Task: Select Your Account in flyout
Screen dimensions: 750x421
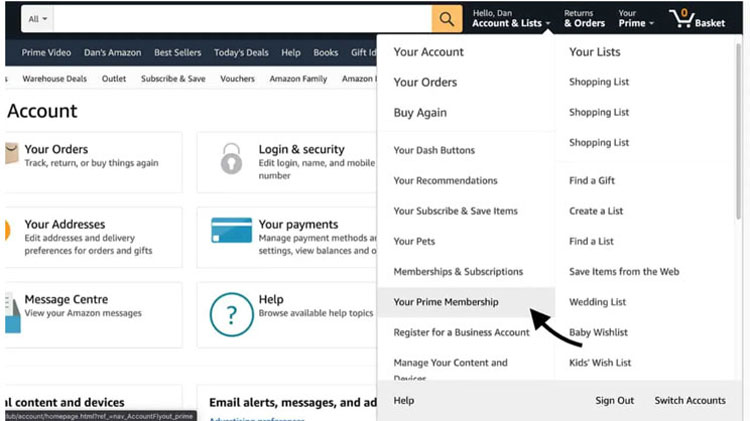Action: [429, 52]
